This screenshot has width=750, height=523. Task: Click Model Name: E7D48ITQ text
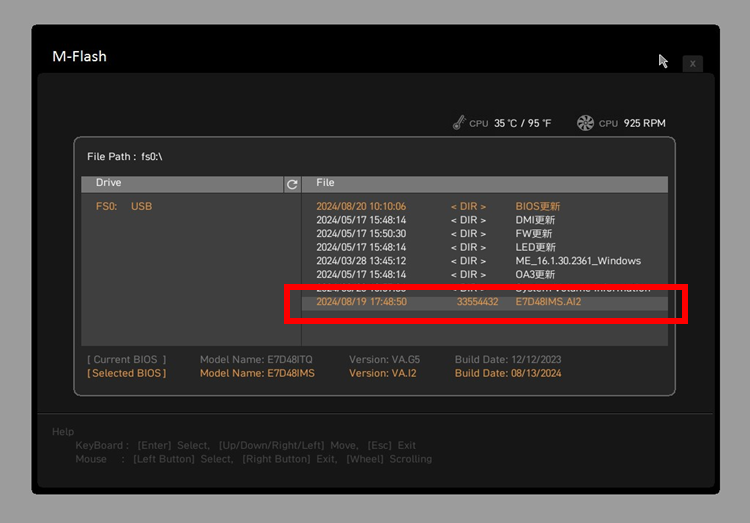pyautogui.click(x=256, y=359)
